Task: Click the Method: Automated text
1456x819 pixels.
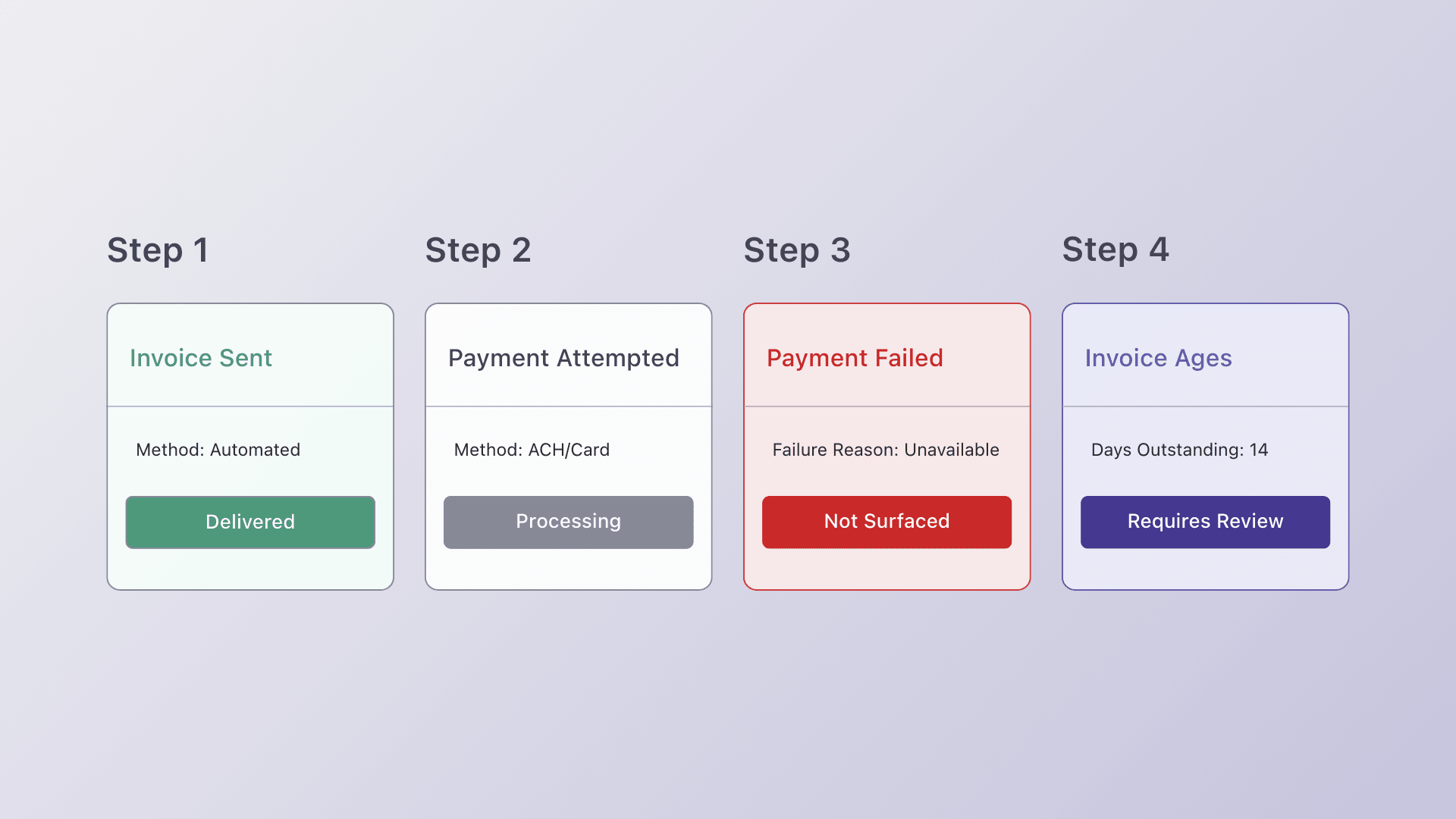Action: tap(218, 450)
